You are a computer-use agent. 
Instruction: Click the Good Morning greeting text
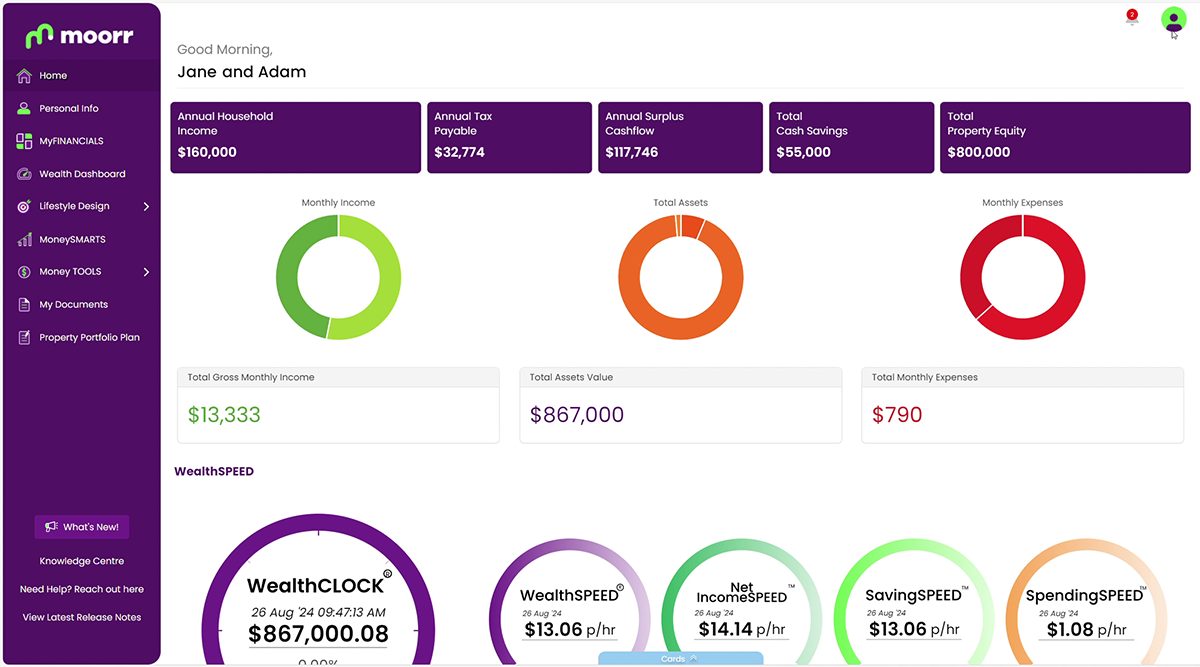(x=225, y=49)
